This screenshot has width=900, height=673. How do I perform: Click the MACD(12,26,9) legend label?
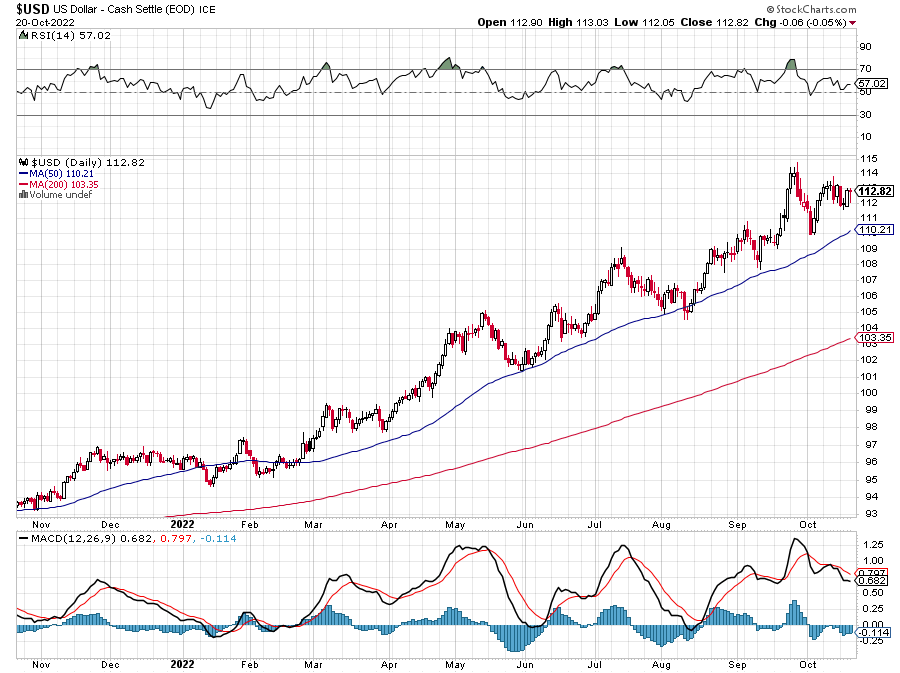(x=75, y=539)
